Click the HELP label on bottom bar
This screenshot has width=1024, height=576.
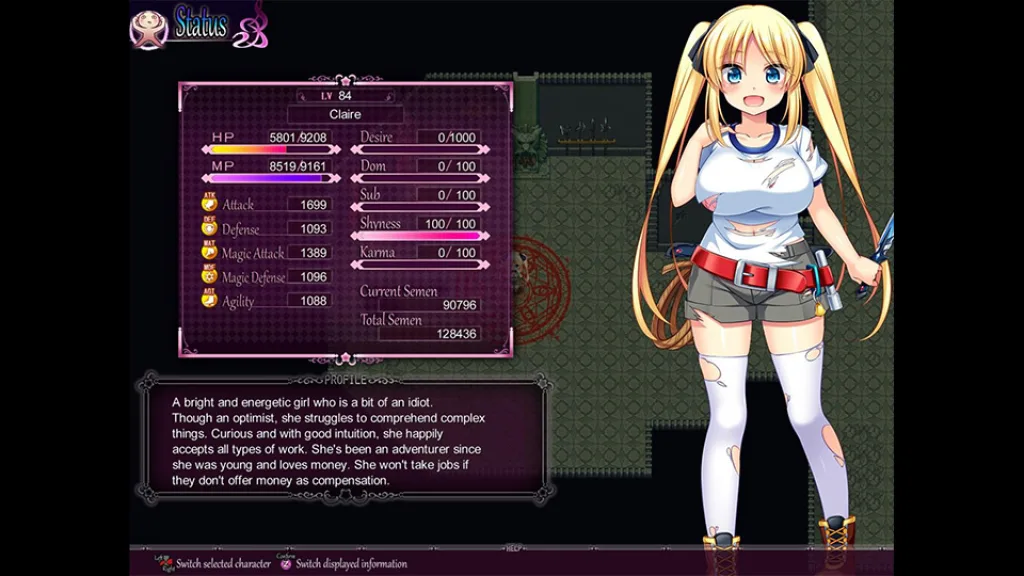pos(514,549)
